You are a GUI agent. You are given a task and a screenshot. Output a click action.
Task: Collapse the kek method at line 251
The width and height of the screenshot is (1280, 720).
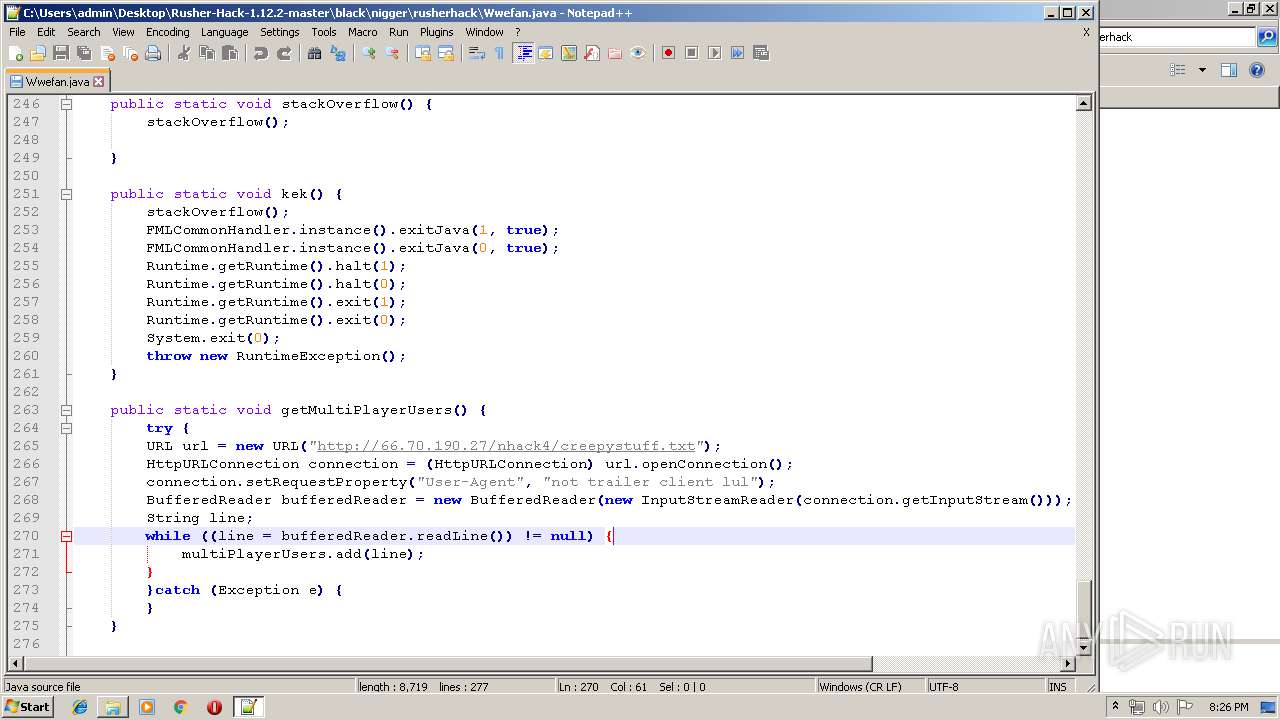[66, 194]
